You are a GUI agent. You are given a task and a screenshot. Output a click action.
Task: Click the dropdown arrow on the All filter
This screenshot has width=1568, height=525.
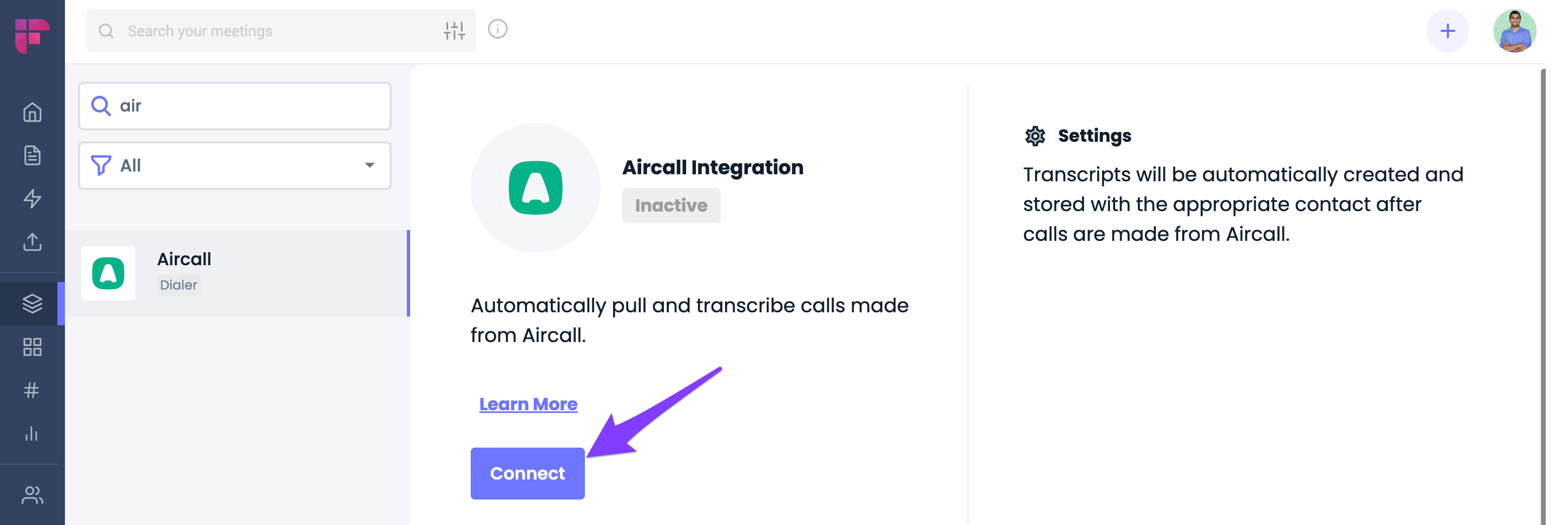point(370,166)
